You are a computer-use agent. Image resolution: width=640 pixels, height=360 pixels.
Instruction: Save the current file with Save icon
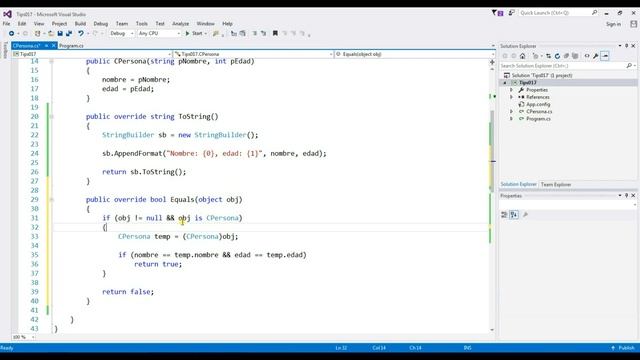click(x=60, y=33)
